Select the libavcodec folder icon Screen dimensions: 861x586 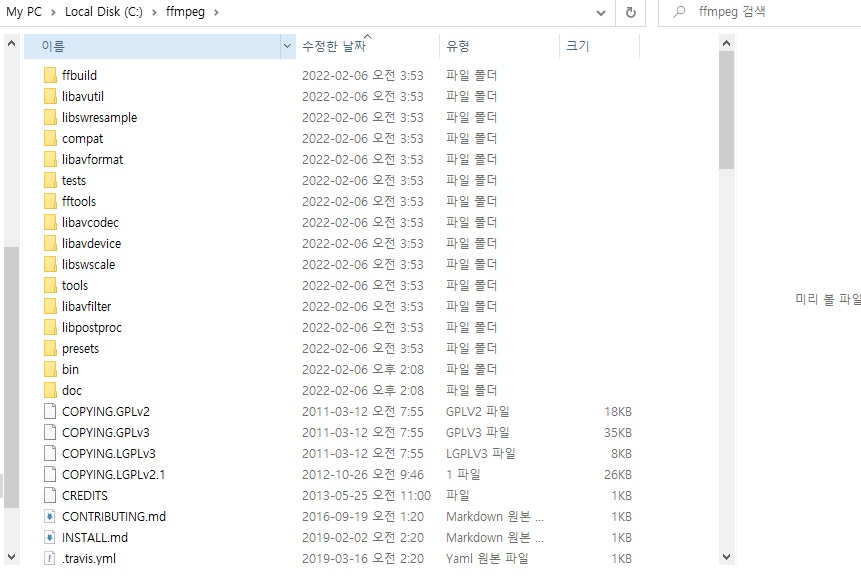click(50, 222)
